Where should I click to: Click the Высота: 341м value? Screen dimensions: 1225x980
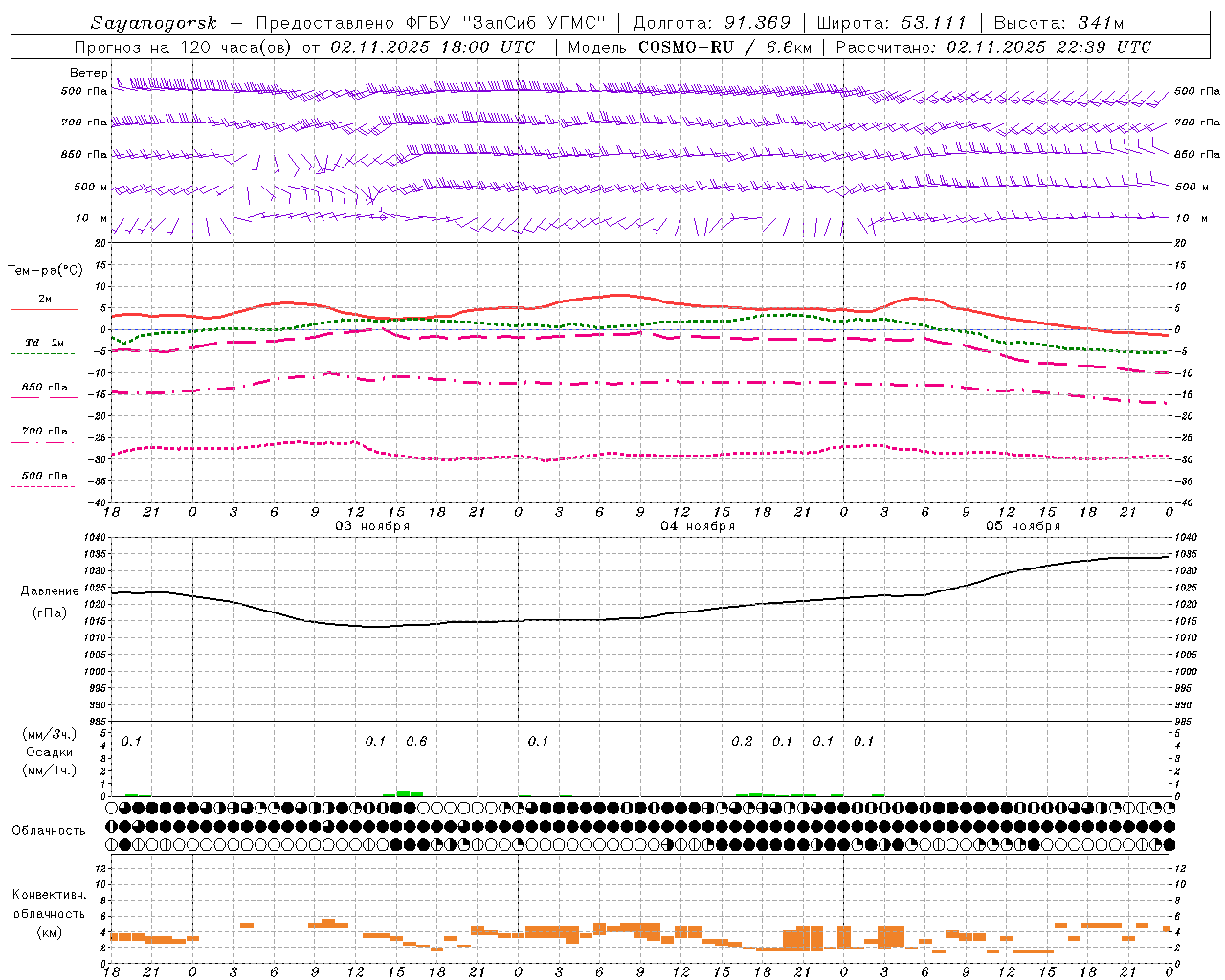coord(1058,23)
